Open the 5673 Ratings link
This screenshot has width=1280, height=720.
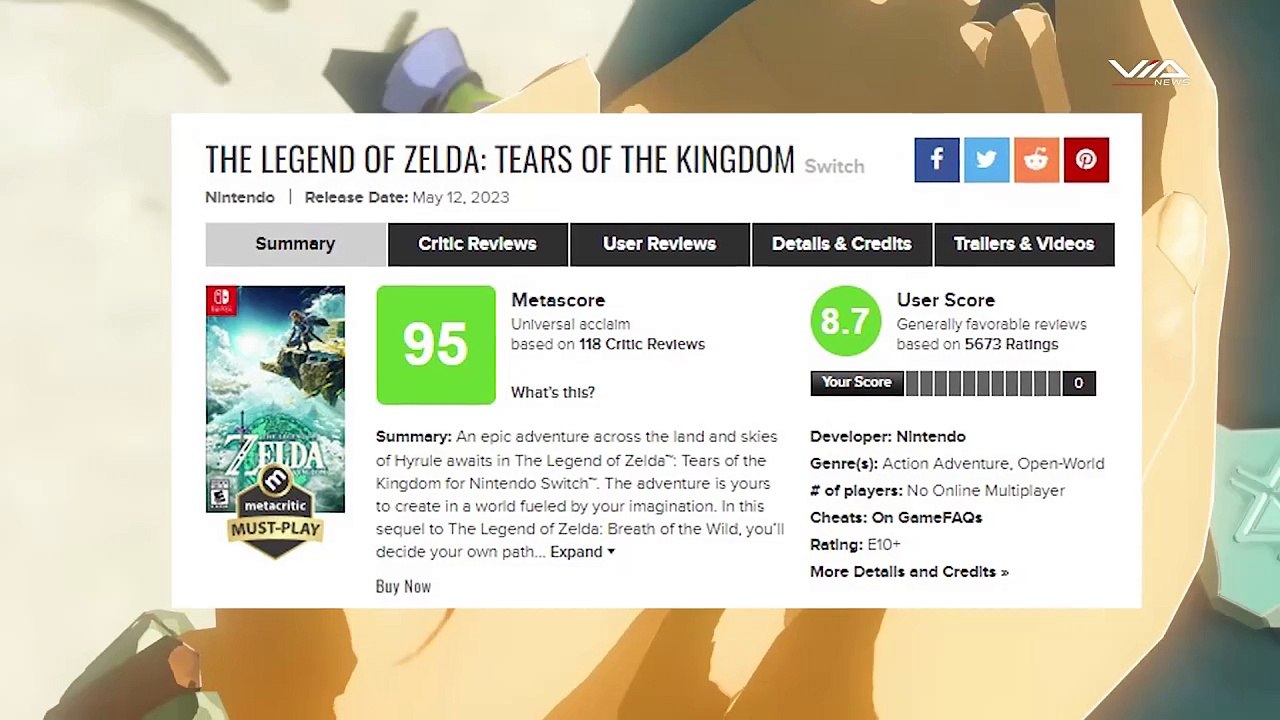coord(1011,344)
